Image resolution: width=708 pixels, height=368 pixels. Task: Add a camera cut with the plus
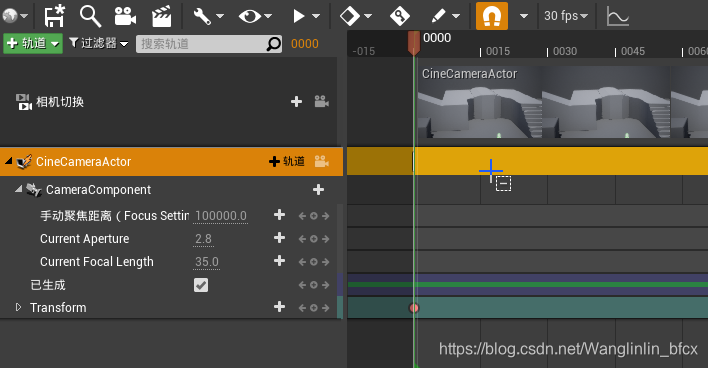296,102
